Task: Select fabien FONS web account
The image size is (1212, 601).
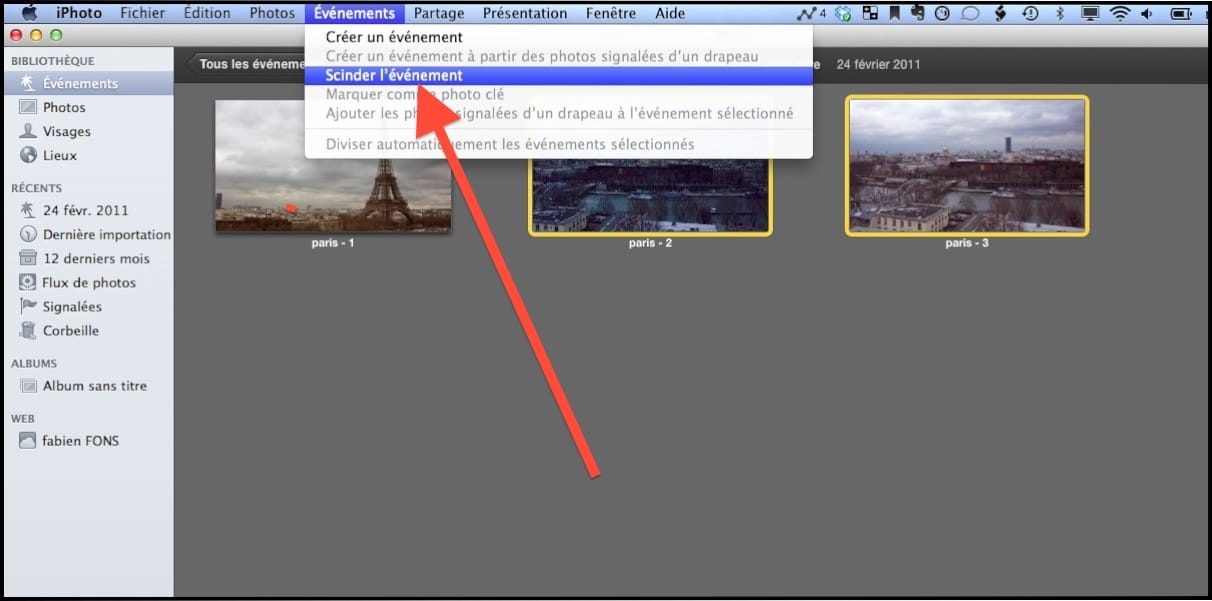Action: tap(89, 440)
